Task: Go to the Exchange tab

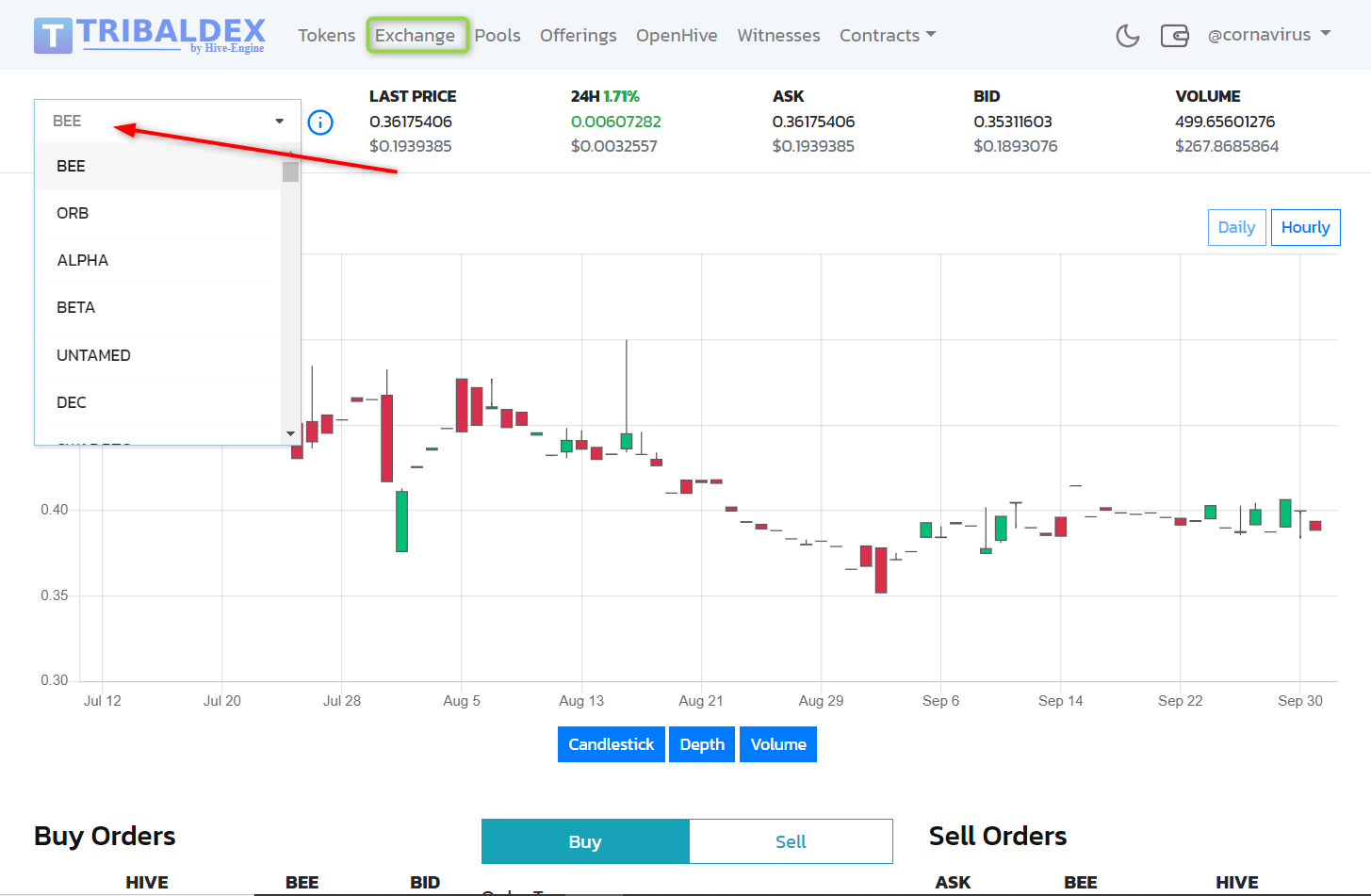Action: [x=415, y=35]
